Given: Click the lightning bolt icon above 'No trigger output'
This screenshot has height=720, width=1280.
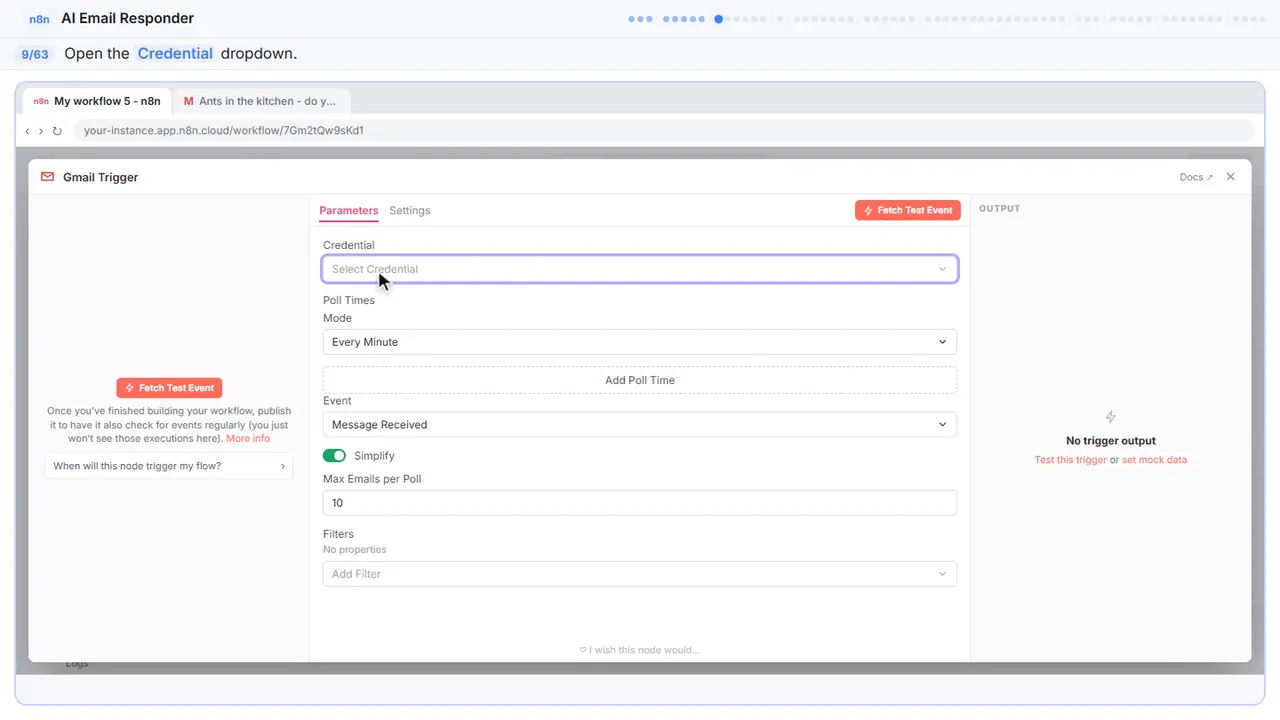Looking at the screenshot, I should pyautogui.click(x=1111, y=417).
